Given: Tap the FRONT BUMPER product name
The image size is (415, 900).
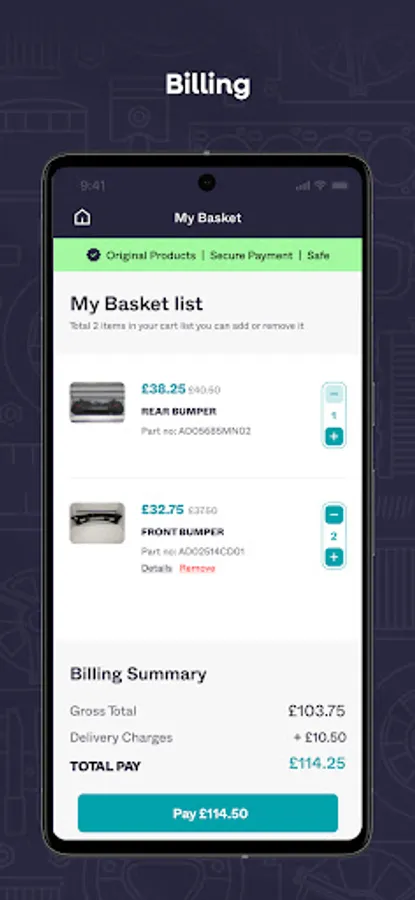Looking at the screenshot, I should tap(183, 532).
